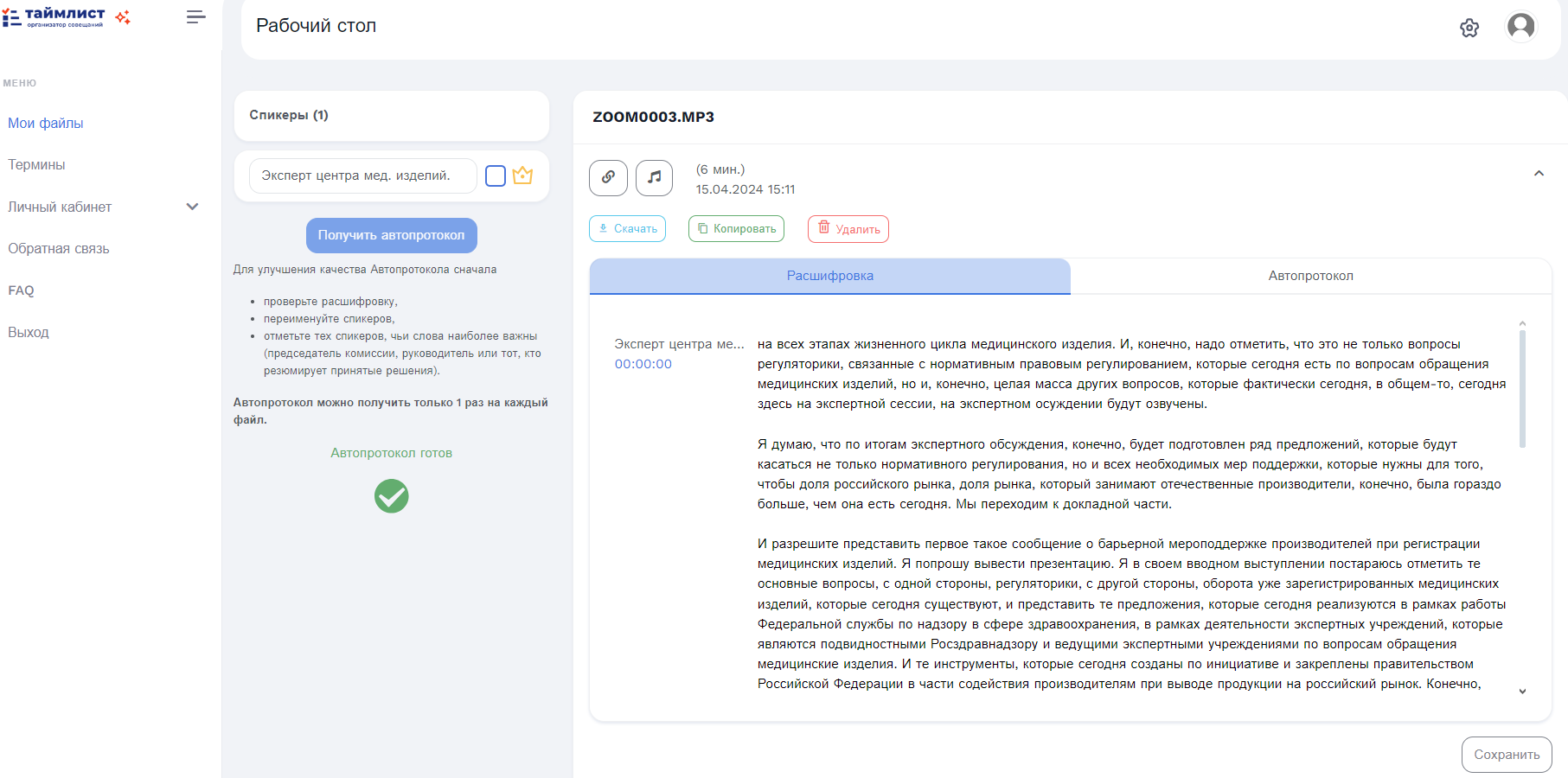Switch to the Автопротокол tab
The height and width of the screenshot is (778, 1568).
(x=1310, y=276)
